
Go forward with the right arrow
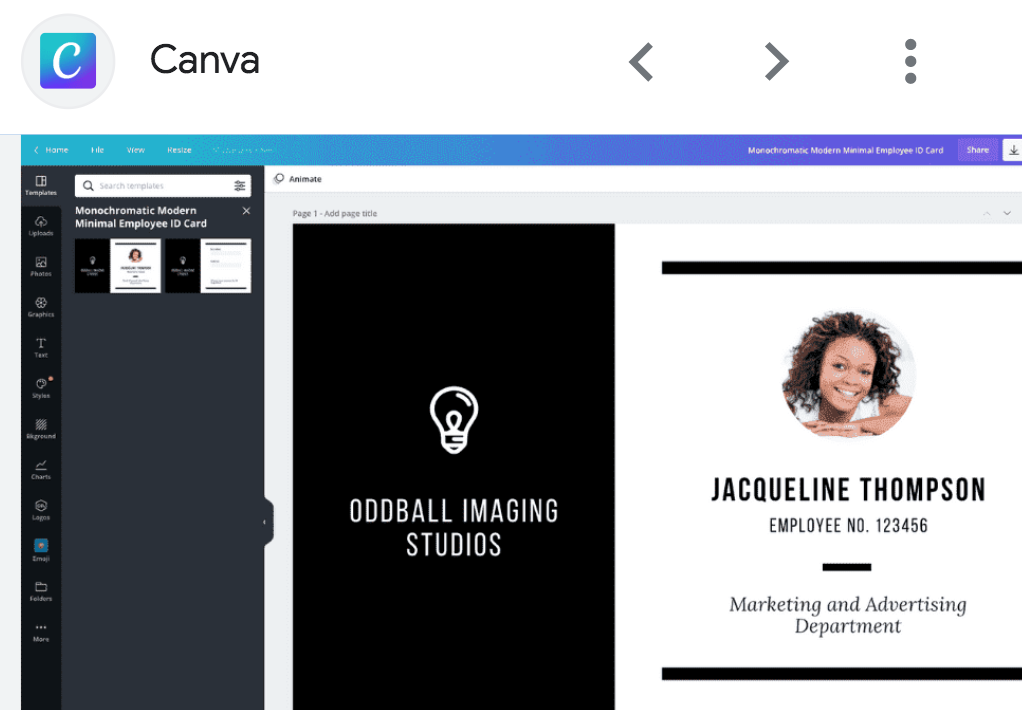coord(776,62)
